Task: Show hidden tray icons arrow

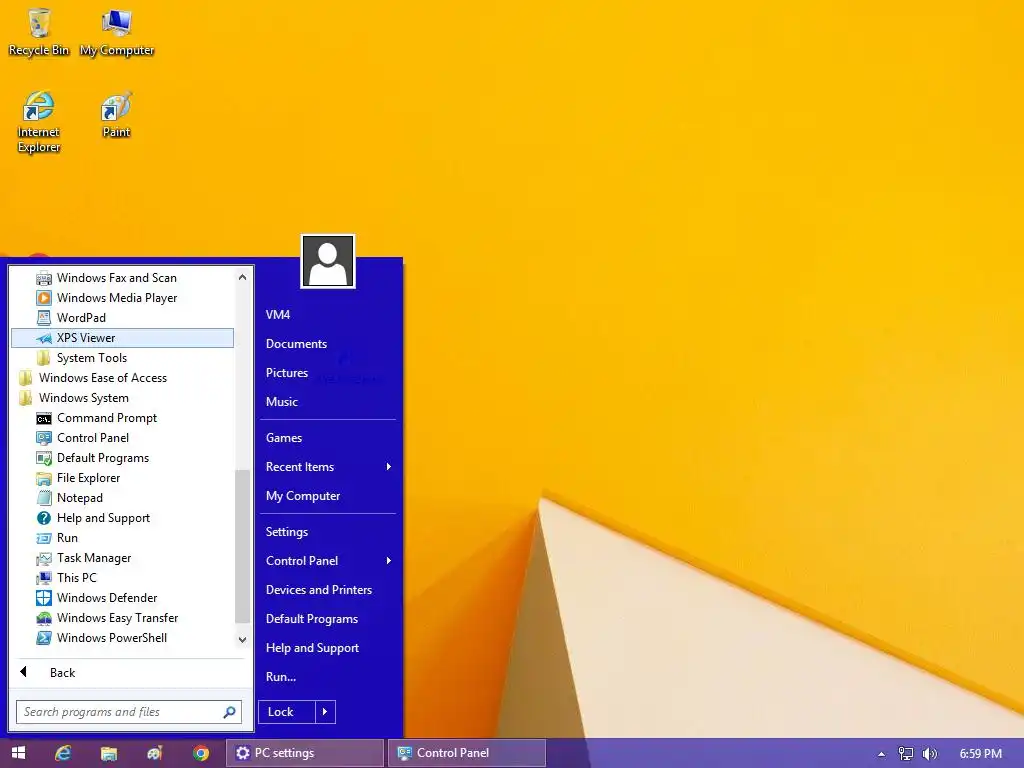Action: click(x=881, y=754)
